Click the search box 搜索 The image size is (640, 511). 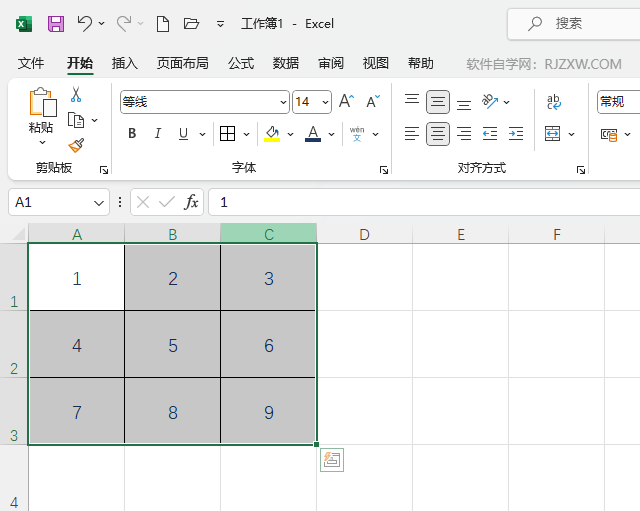click(x=573, y=24)
